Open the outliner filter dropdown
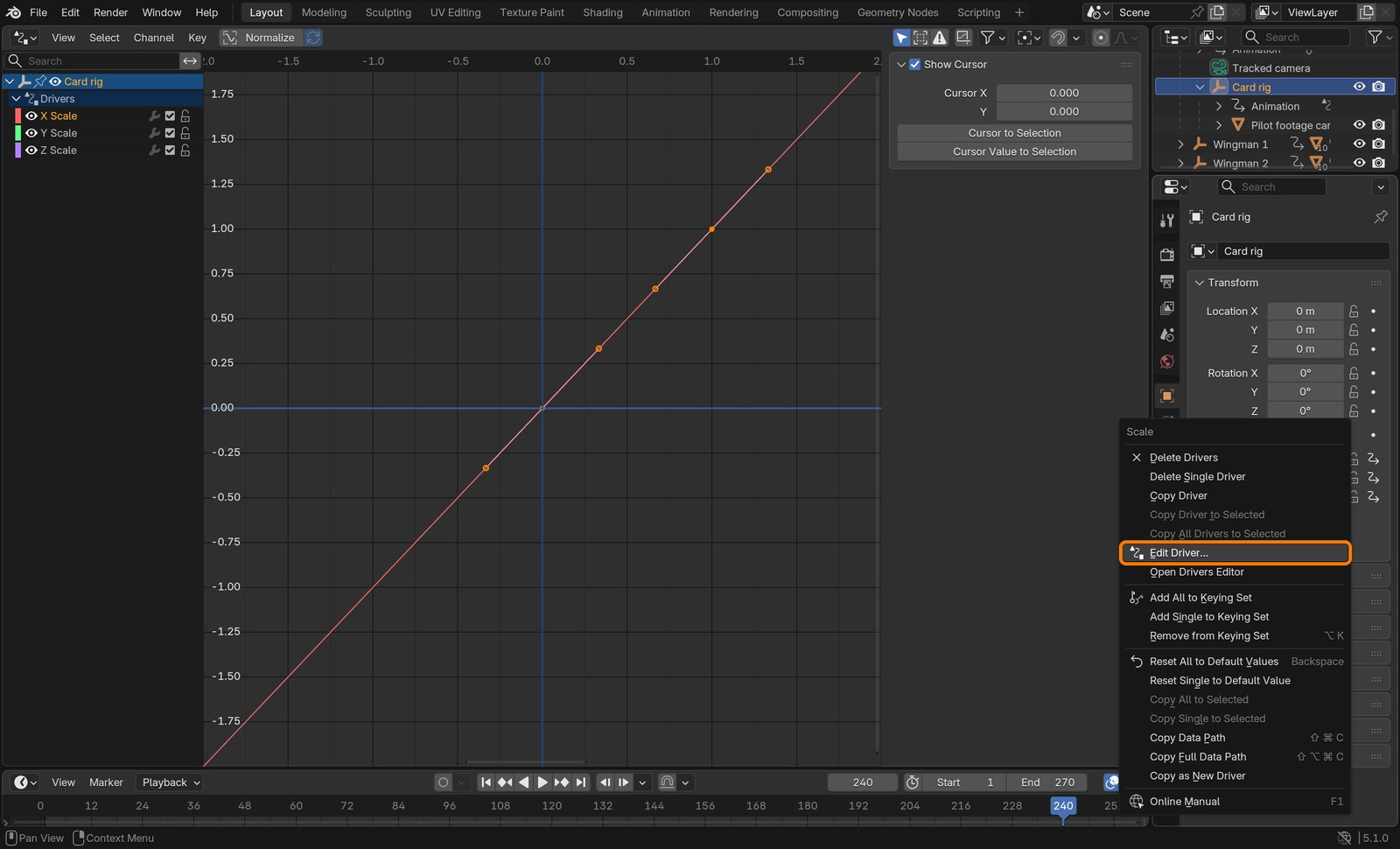This screenshot has height=849, width=1400. [x=1380, y=37]
